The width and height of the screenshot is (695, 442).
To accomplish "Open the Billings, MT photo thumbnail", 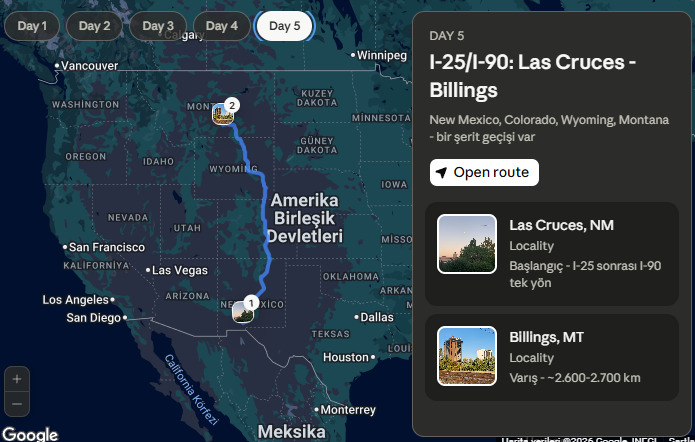I will click(x=467, y=356).
